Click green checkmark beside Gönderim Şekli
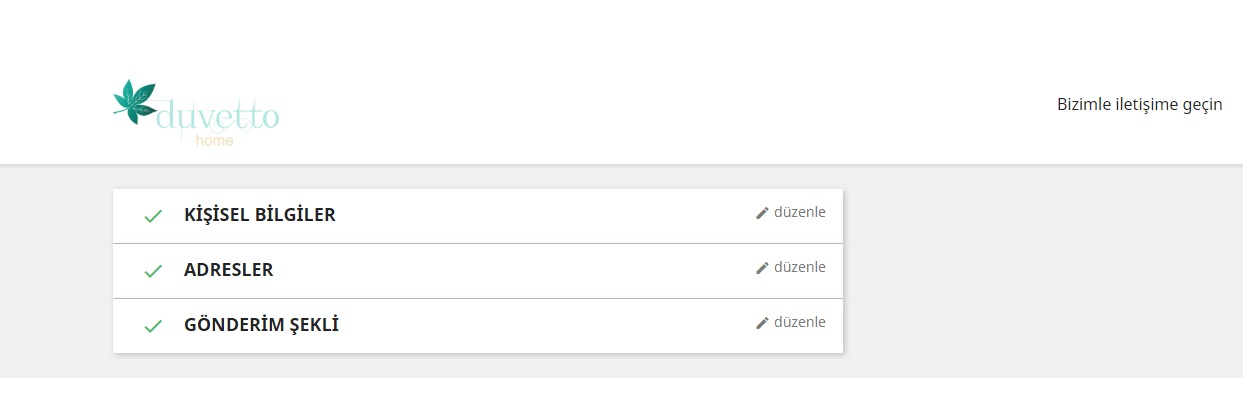Image resolution: width=1243 pixels, height=411 pixels. click(153, 326)
